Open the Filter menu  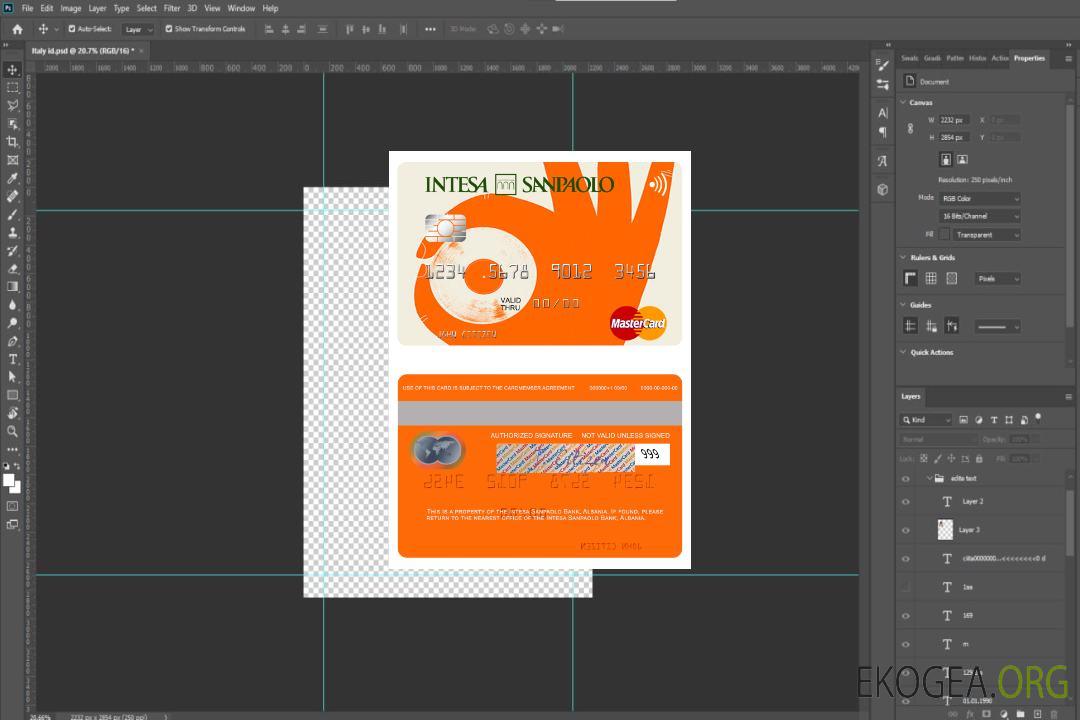172,8
